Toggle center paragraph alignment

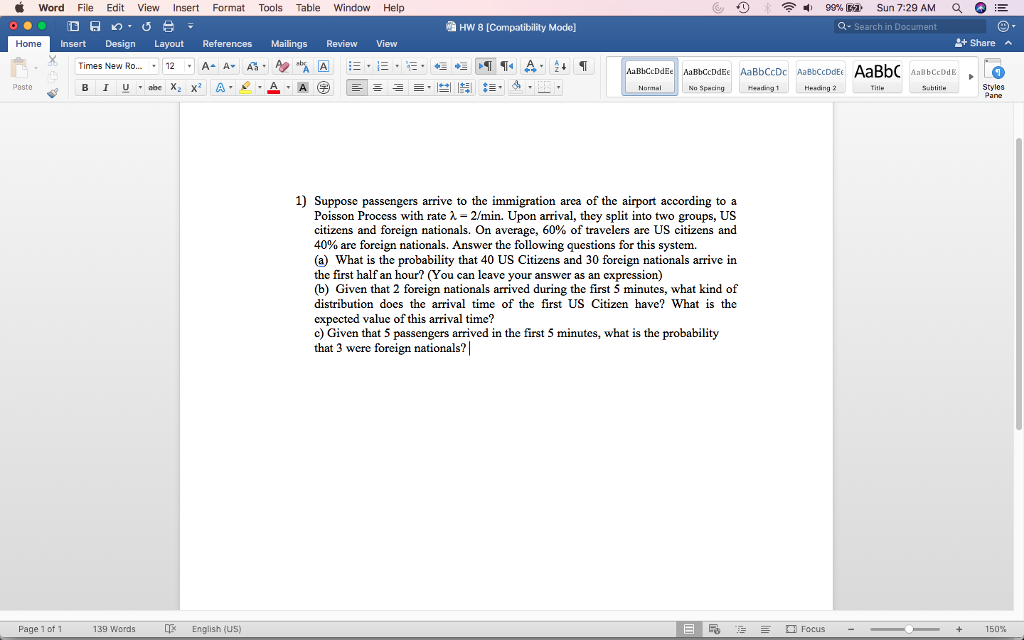point(376,88)
